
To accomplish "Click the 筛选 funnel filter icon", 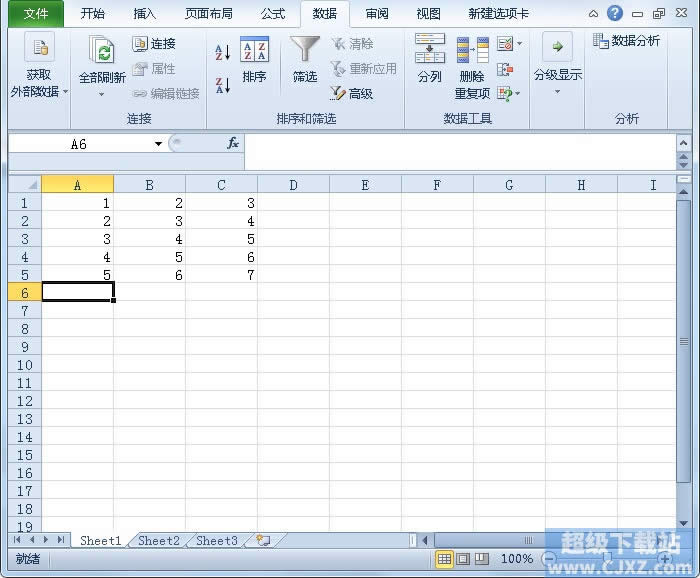I will (305, 60).
